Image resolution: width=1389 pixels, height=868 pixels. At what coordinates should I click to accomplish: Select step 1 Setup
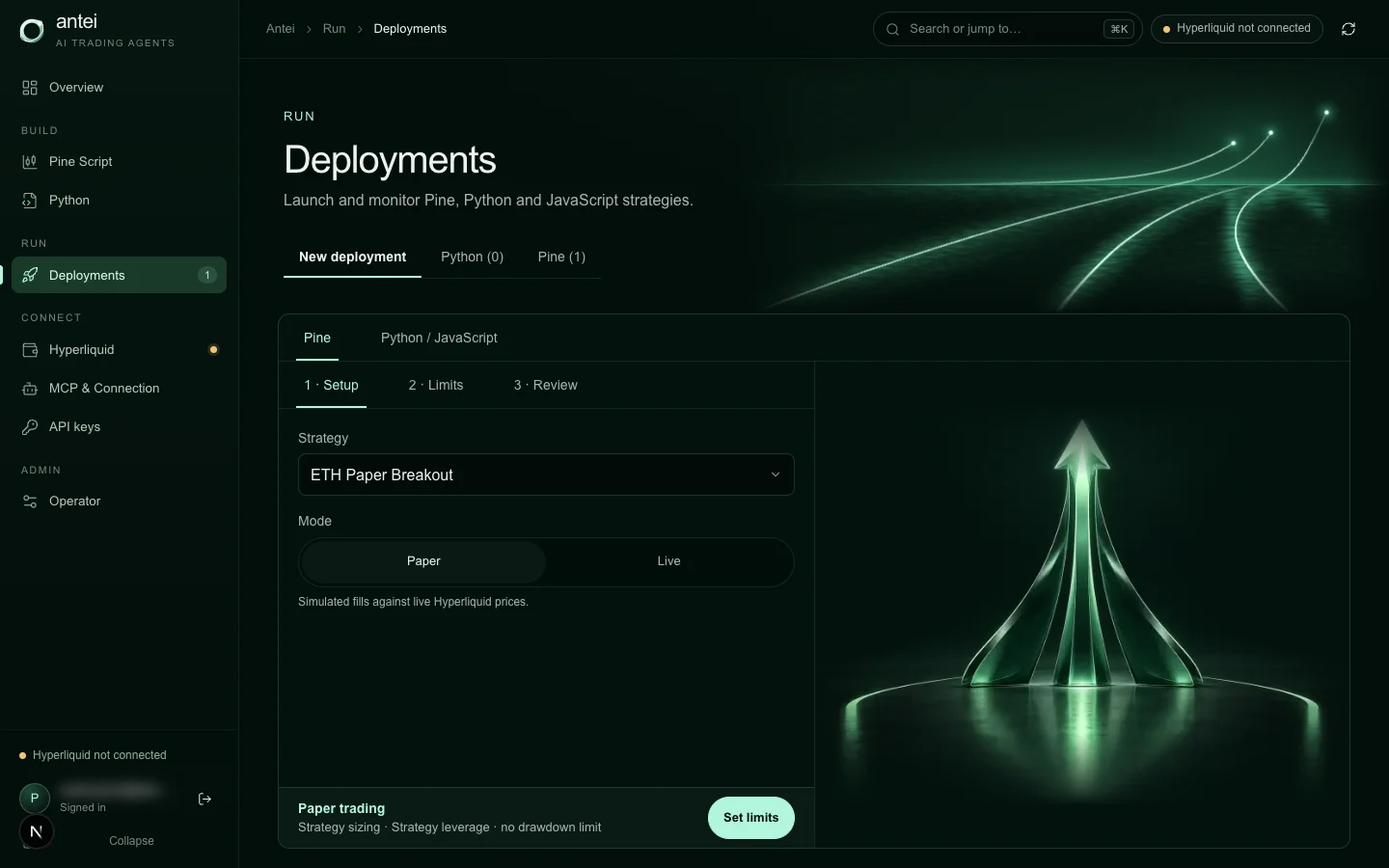coord(331,385)
